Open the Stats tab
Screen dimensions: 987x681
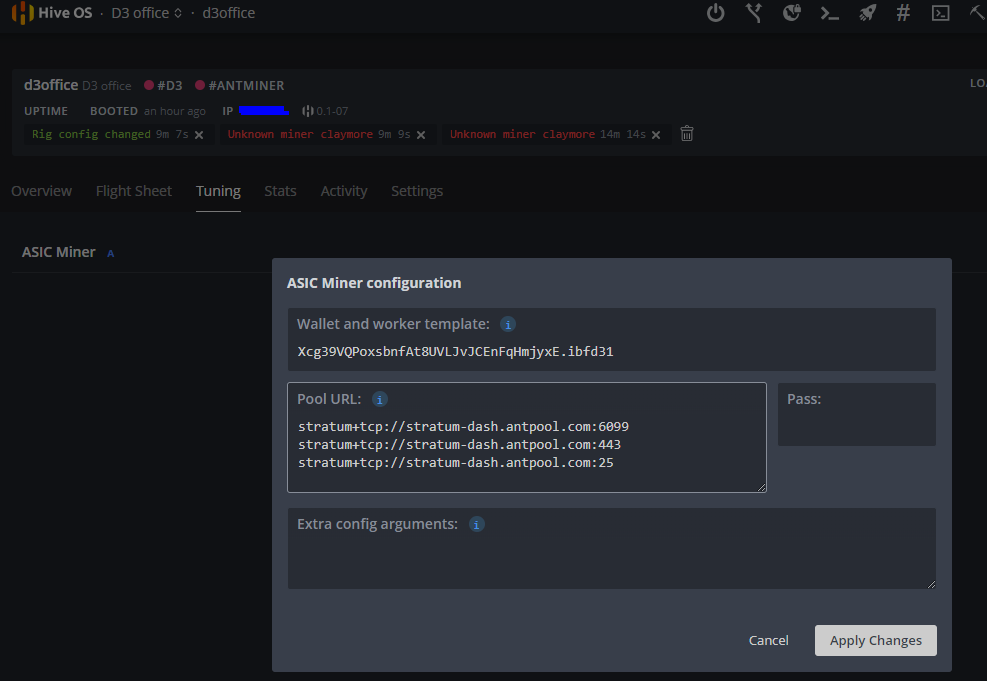click(x=280, y=191)
